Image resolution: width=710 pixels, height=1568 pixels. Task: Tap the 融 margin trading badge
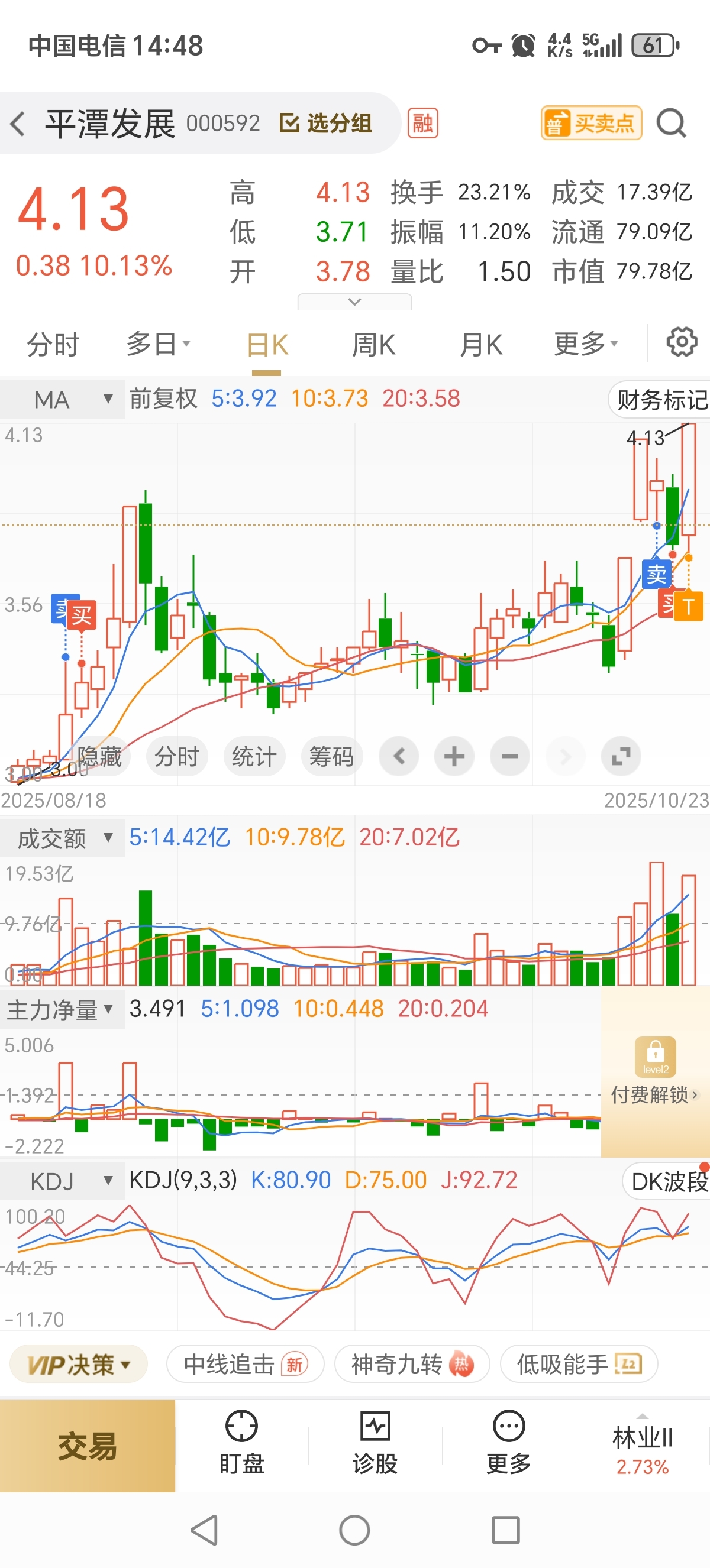point(422,124)
